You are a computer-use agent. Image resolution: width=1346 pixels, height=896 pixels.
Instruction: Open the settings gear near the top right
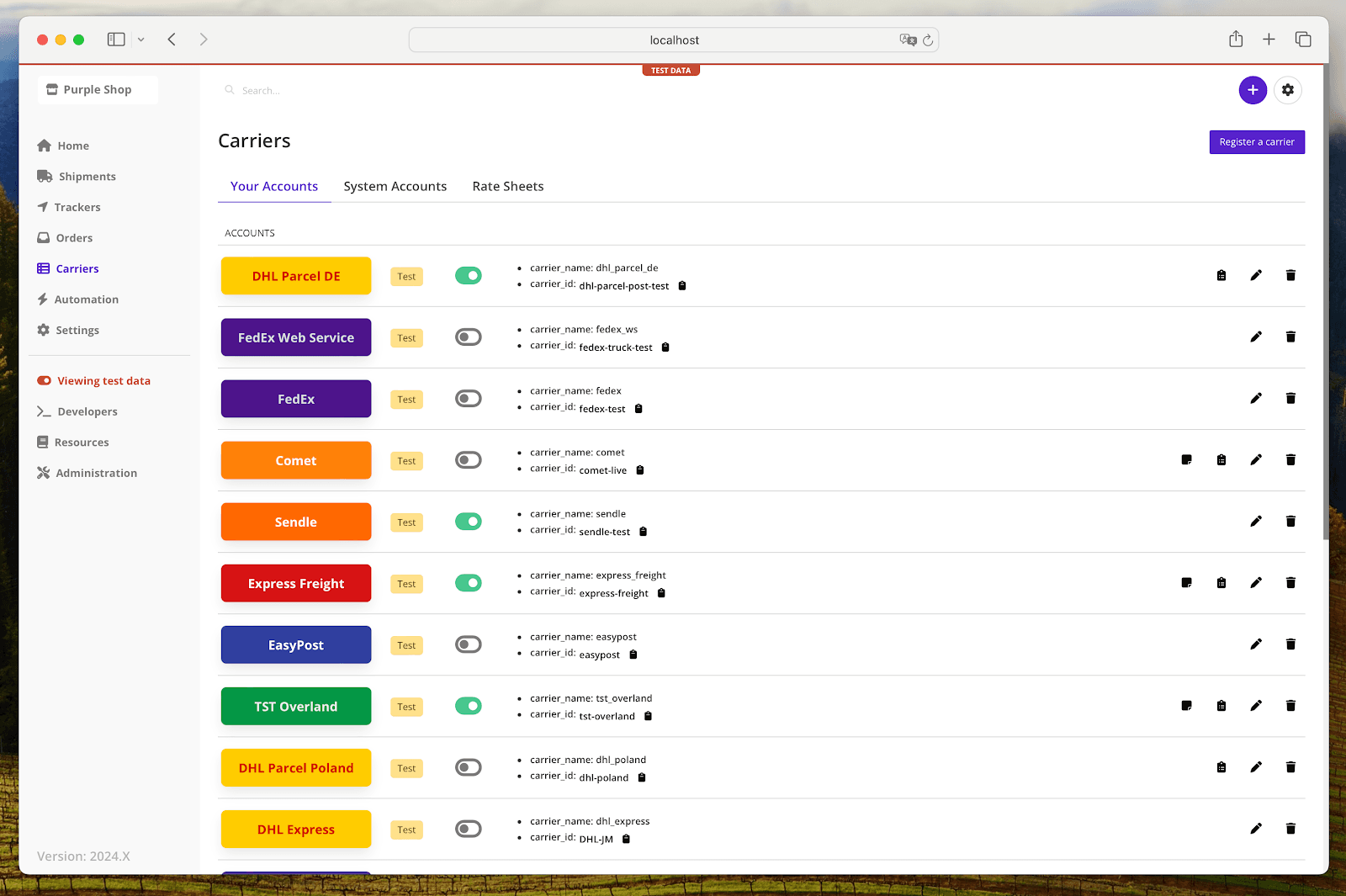1288,90
